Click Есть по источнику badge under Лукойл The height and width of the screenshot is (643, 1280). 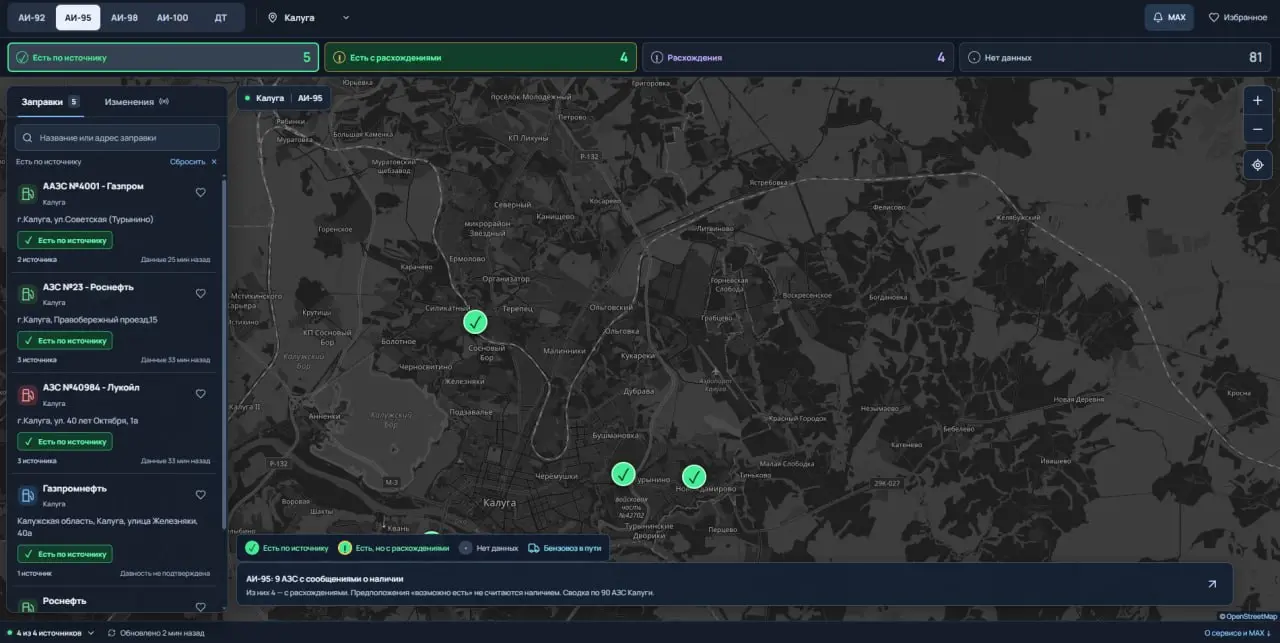(65, 441)
